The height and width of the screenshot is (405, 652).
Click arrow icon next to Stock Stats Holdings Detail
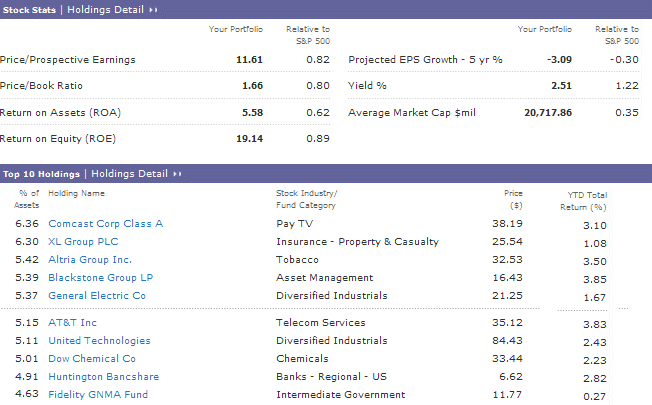153,10
